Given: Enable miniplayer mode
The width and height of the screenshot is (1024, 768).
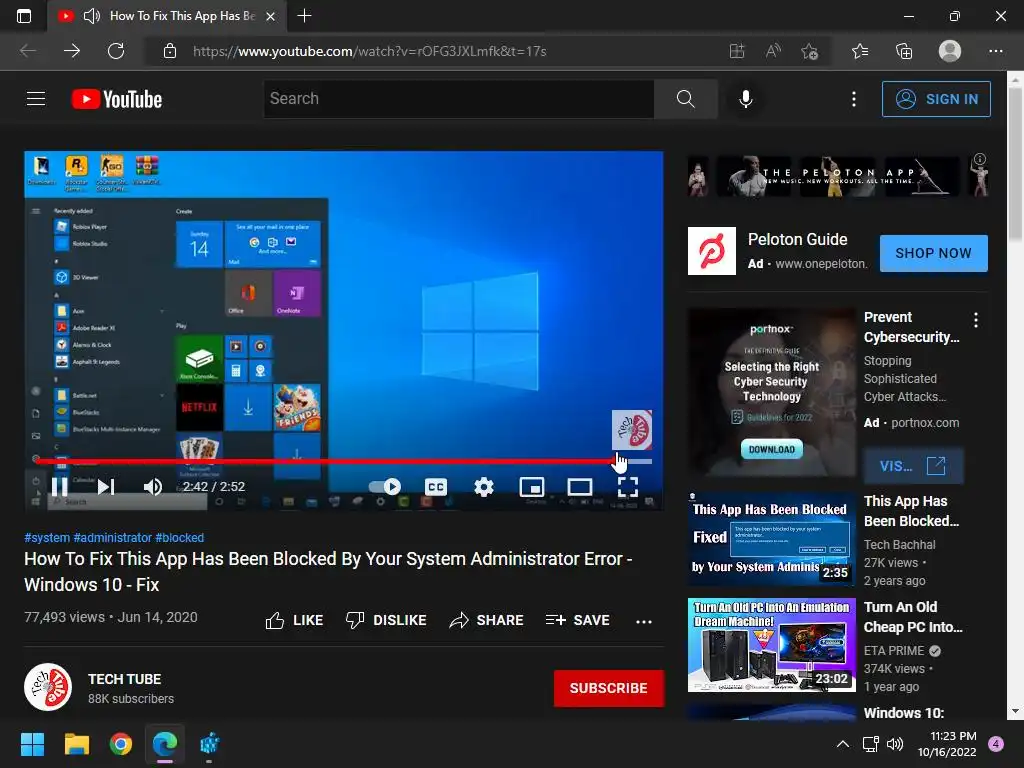Looking at the screenshot, I should point(532,487).
